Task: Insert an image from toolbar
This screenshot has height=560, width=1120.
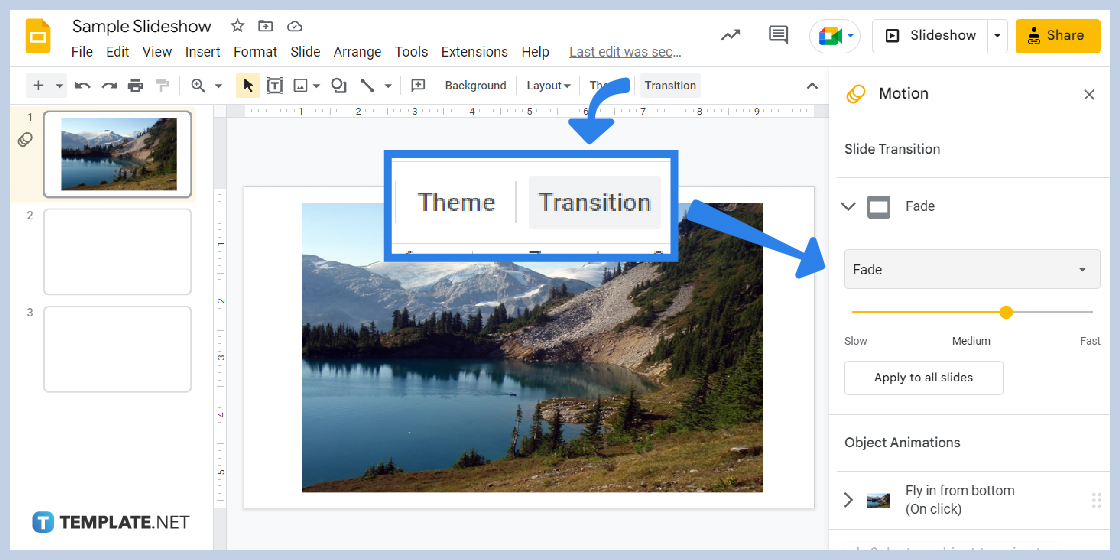Action: coord(301,86)
